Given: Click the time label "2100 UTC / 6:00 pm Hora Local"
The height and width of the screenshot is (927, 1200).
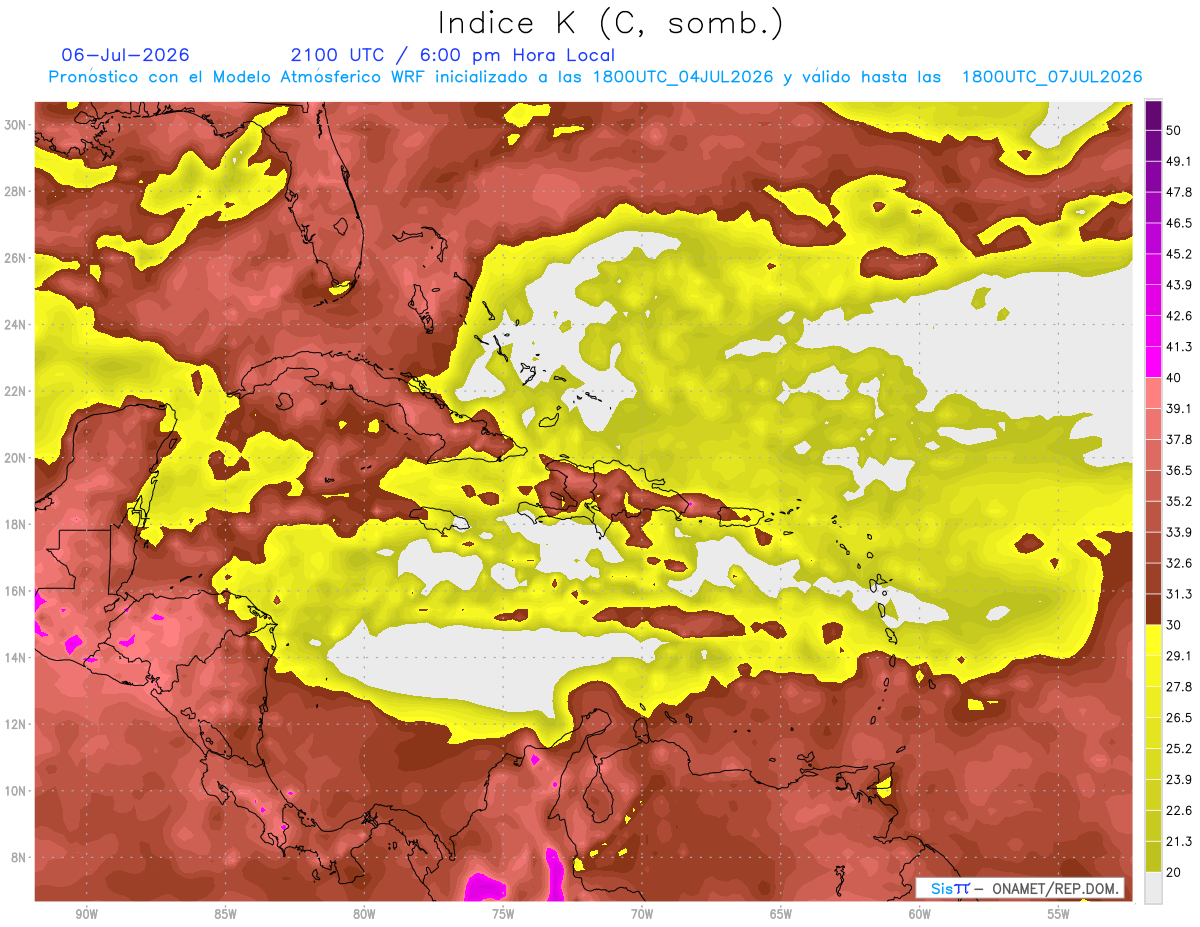Looking at the screenshot, I should pos(453,55).
